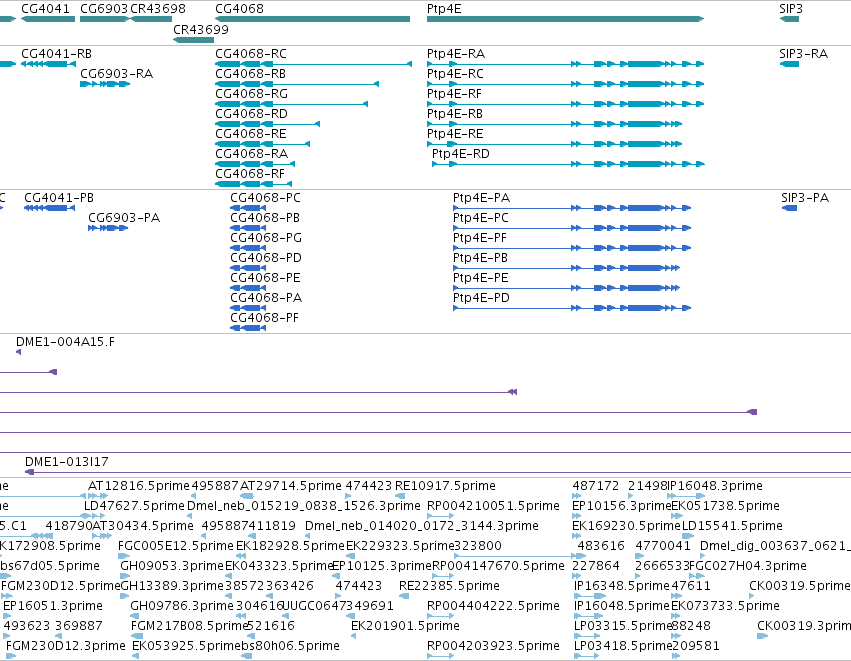Select transcript Ptp4E-RA

(x=456, y=54)
